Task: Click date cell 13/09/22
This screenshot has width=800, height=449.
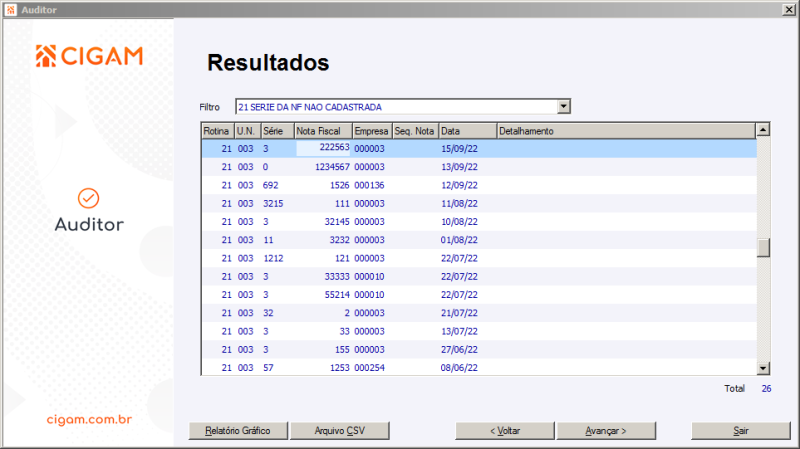Action: tap(459, 167)
